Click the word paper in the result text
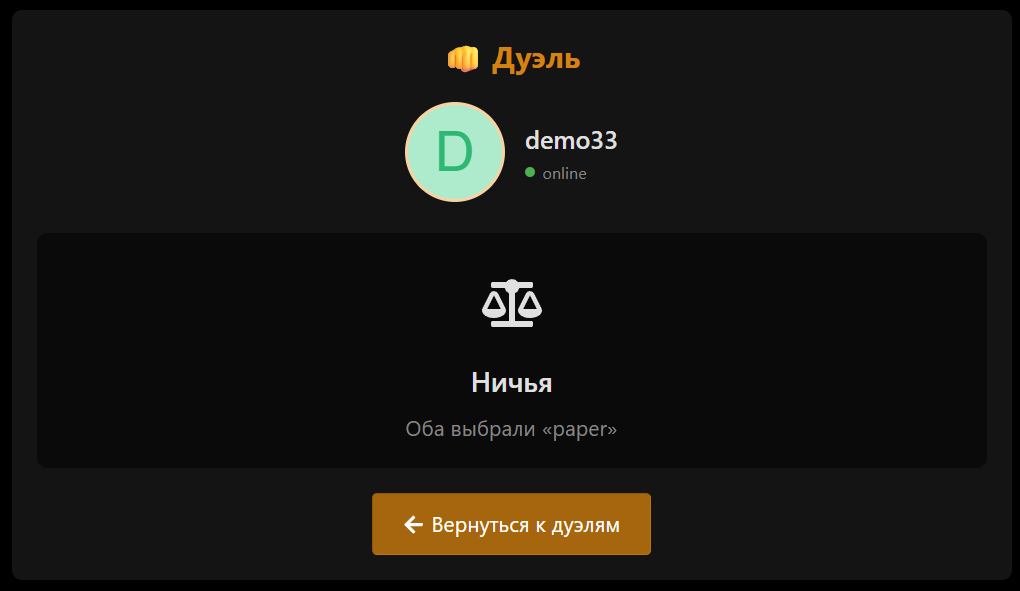The height and width of the screenshot is (591, 1020). pyautogui.click(x=580, y=430)
